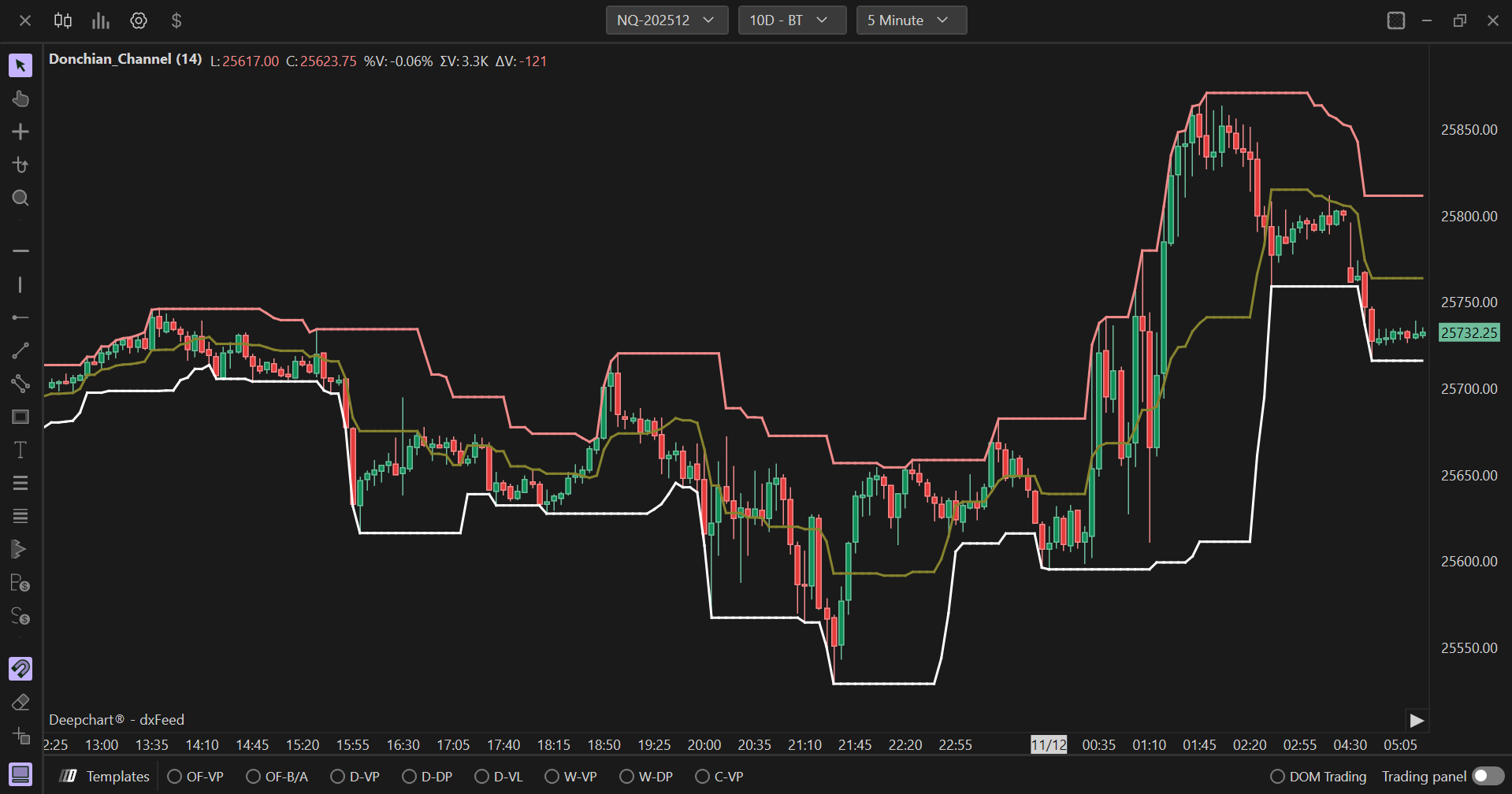Screen dimensions: 1512x794
Task: Select the magnifier zoom tool
Action: coord(20,198)
